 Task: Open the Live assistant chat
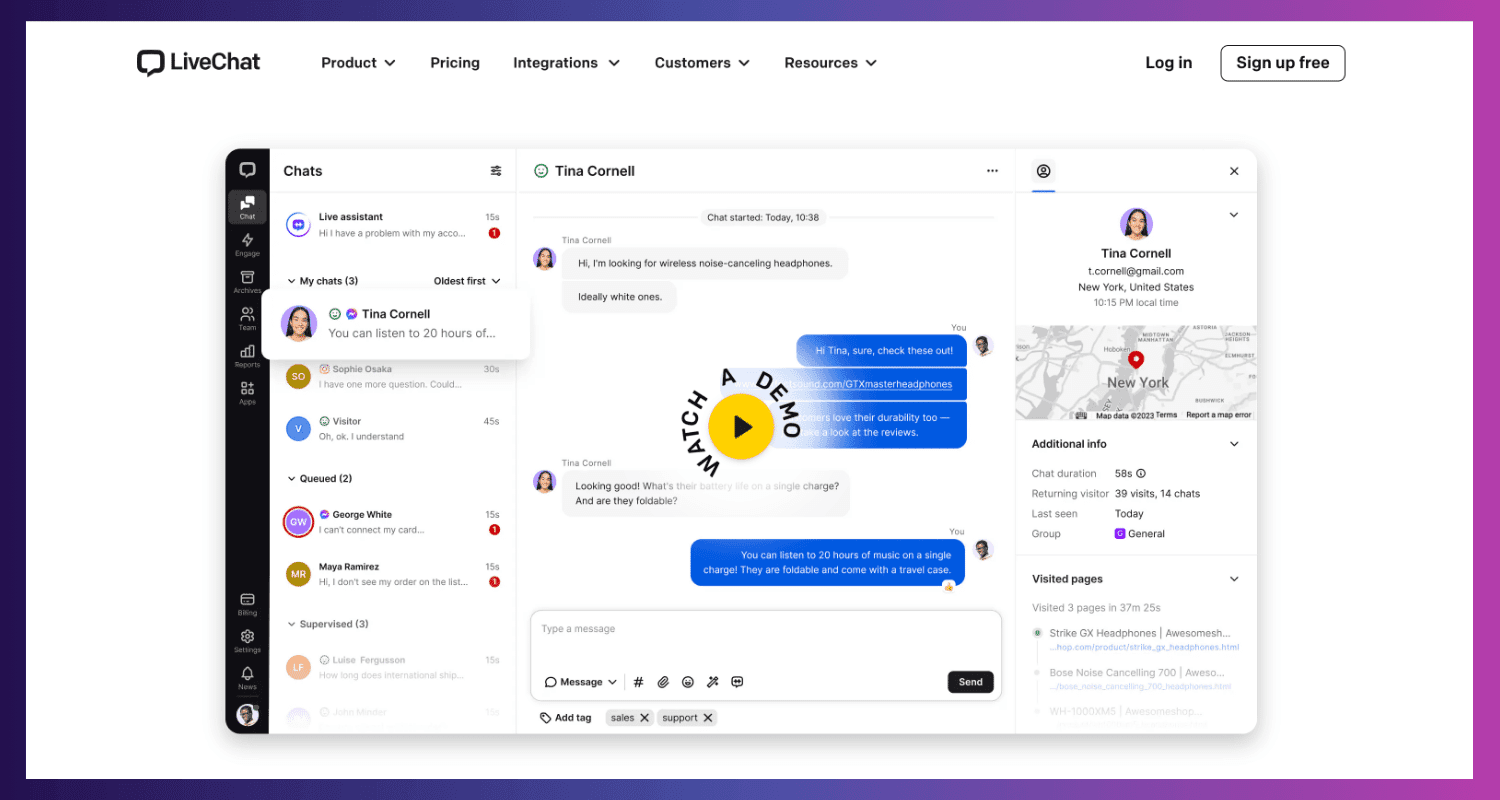393,225
